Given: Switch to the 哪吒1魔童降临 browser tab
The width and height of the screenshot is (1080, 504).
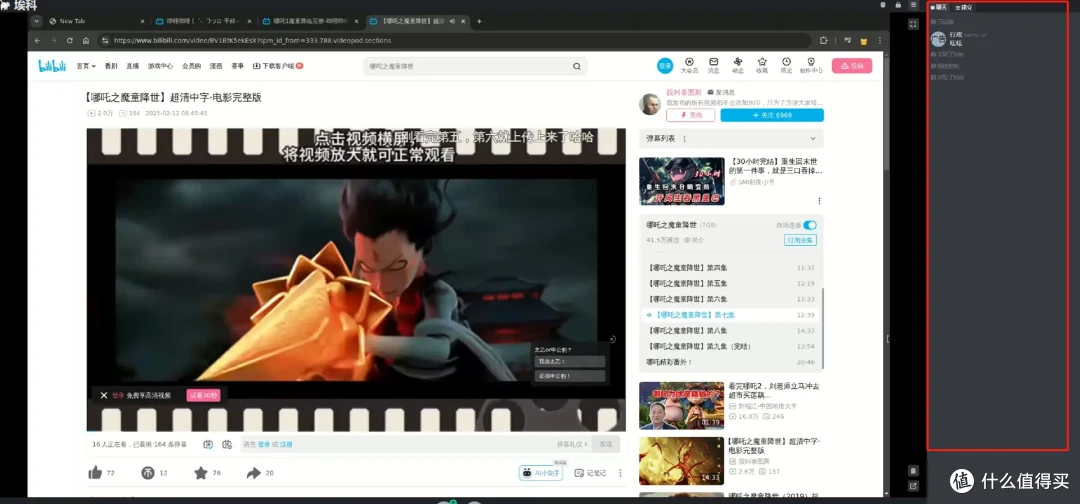Looking at the screenshot, I should click(x=309, y=21).
